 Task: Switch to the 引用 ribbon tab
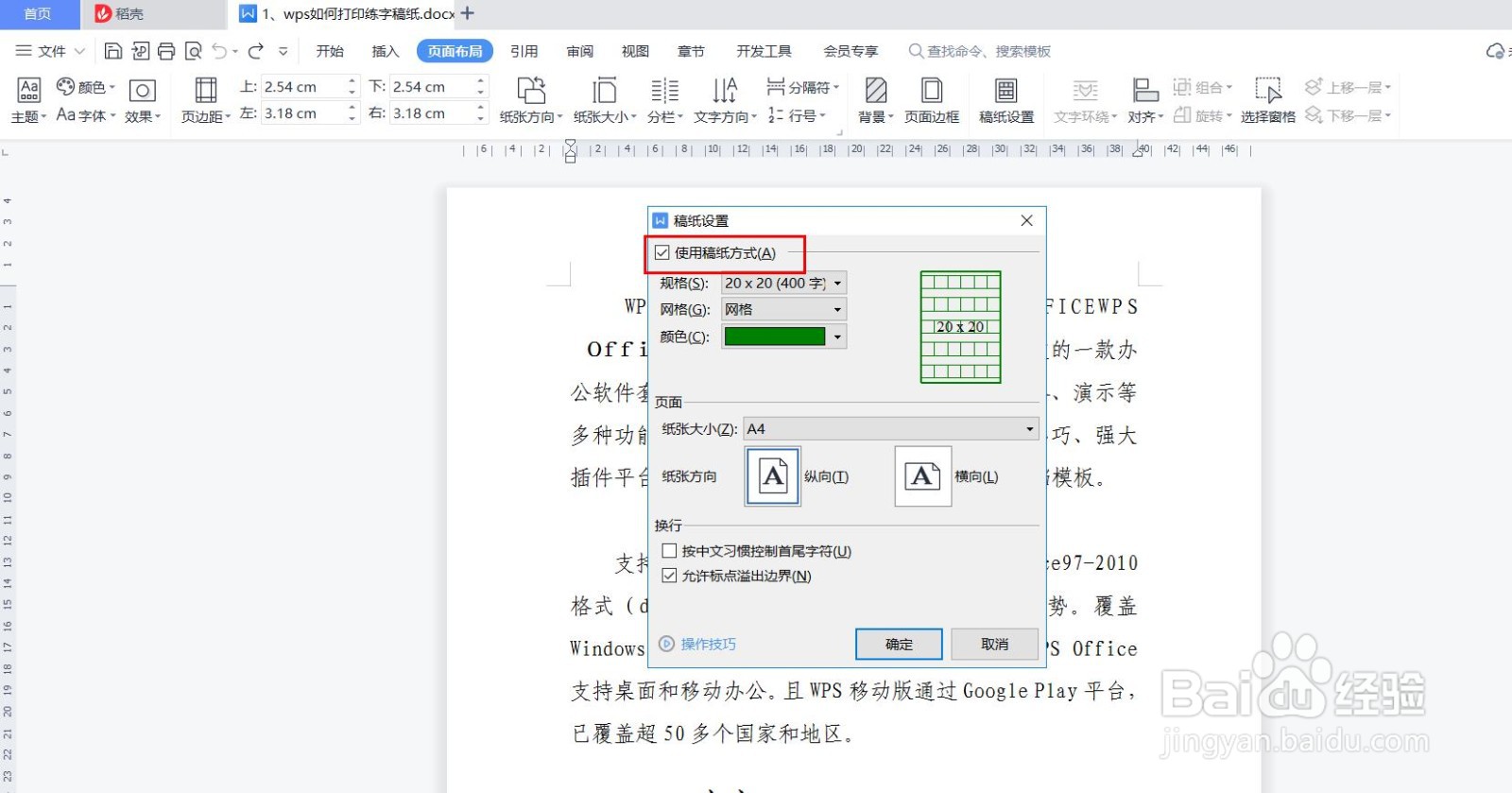tap(524, 51)
